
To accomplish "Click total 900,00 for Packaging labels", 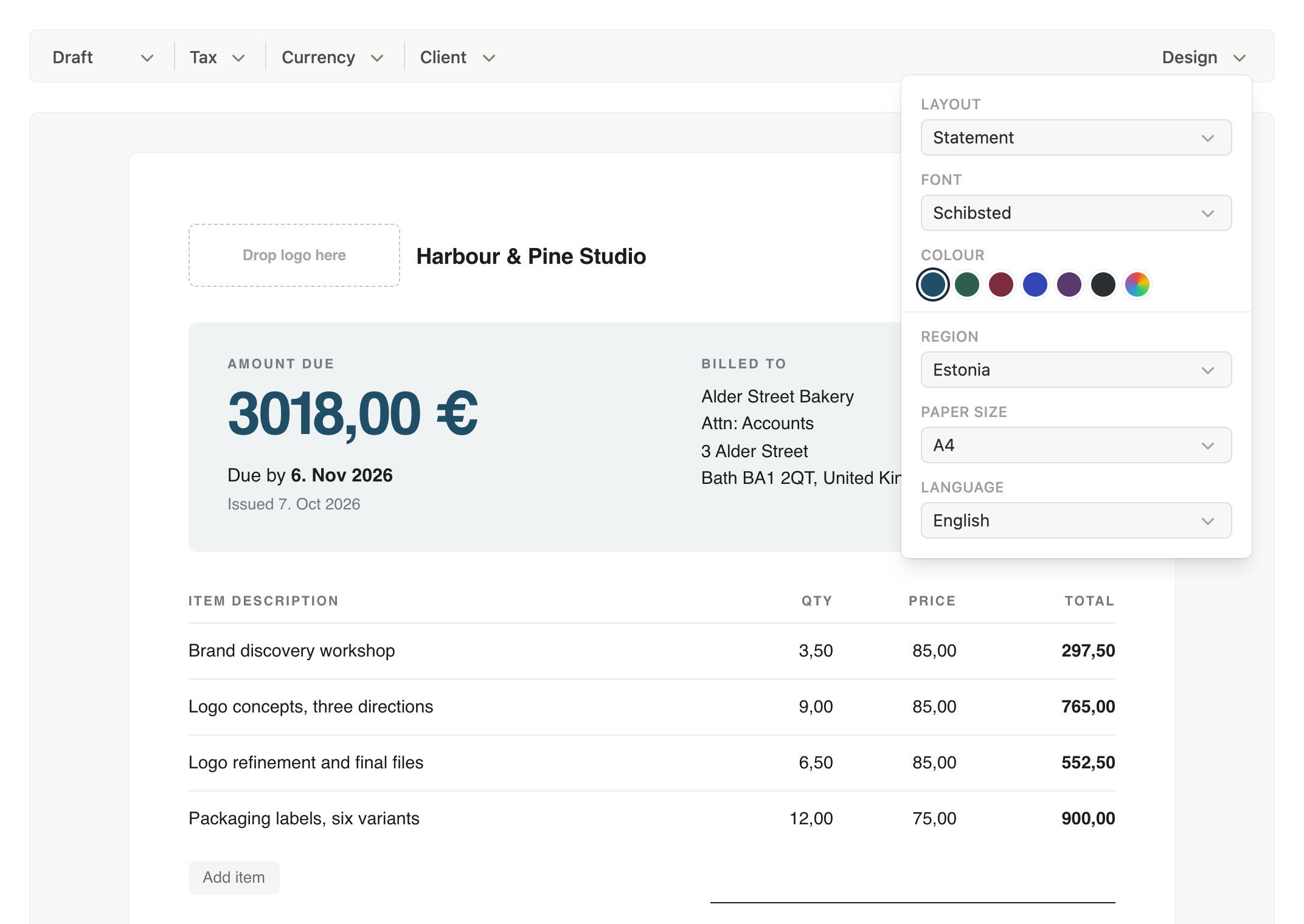I will point(1088,818).
